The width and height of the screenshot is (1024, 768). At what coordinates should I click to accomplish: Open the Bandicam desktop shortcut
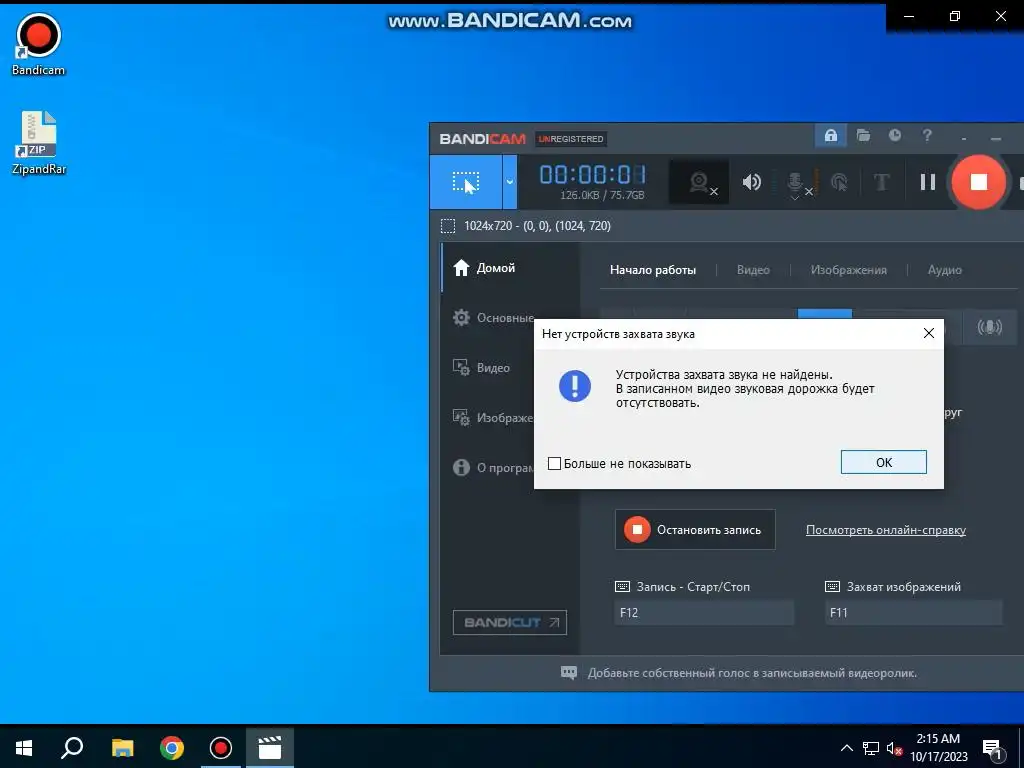39,44
